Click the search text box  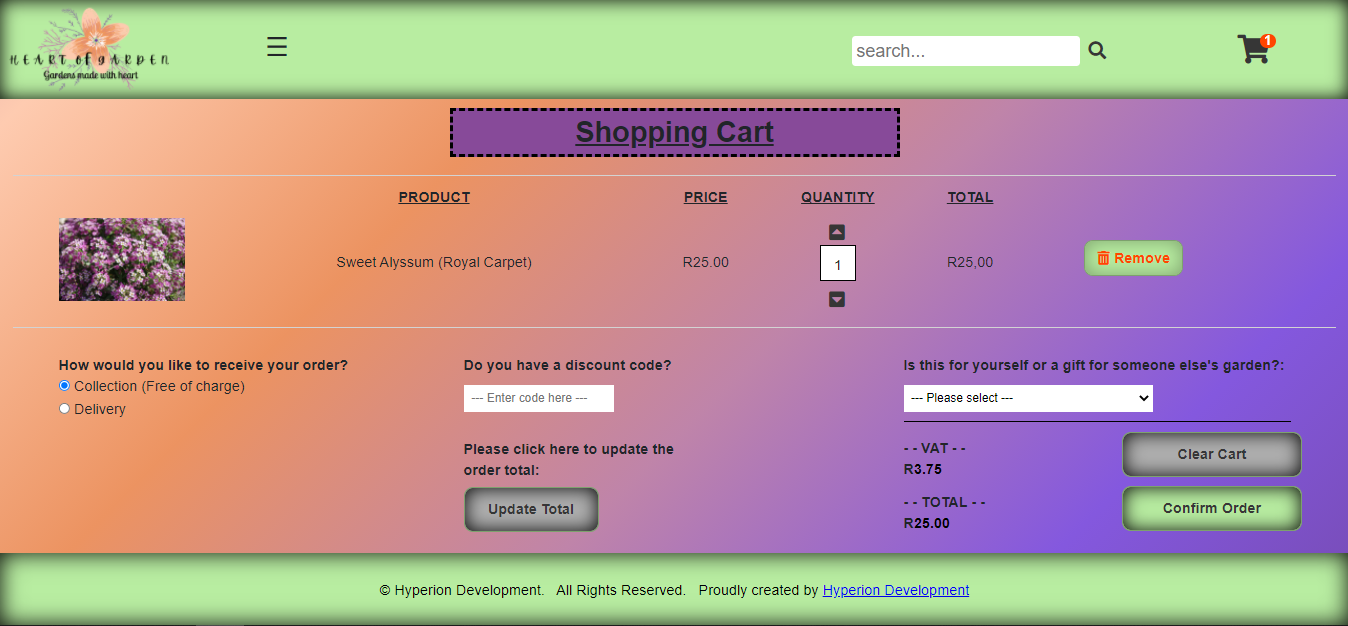pos(966,51)
